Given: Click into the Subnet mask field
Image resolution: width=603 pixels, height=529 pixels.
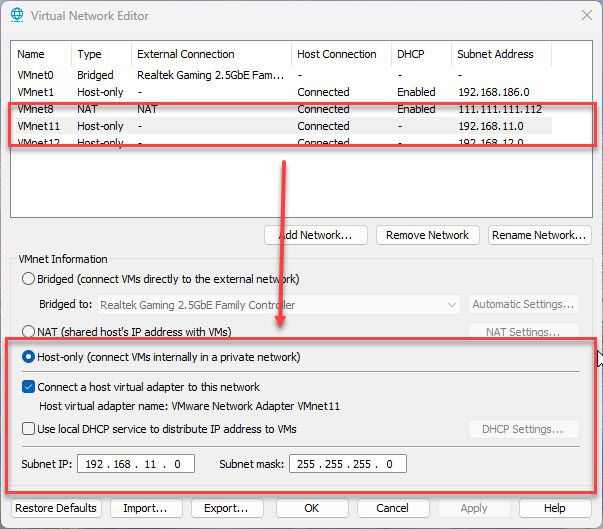Looking at the screenshot, I should 348,464.
